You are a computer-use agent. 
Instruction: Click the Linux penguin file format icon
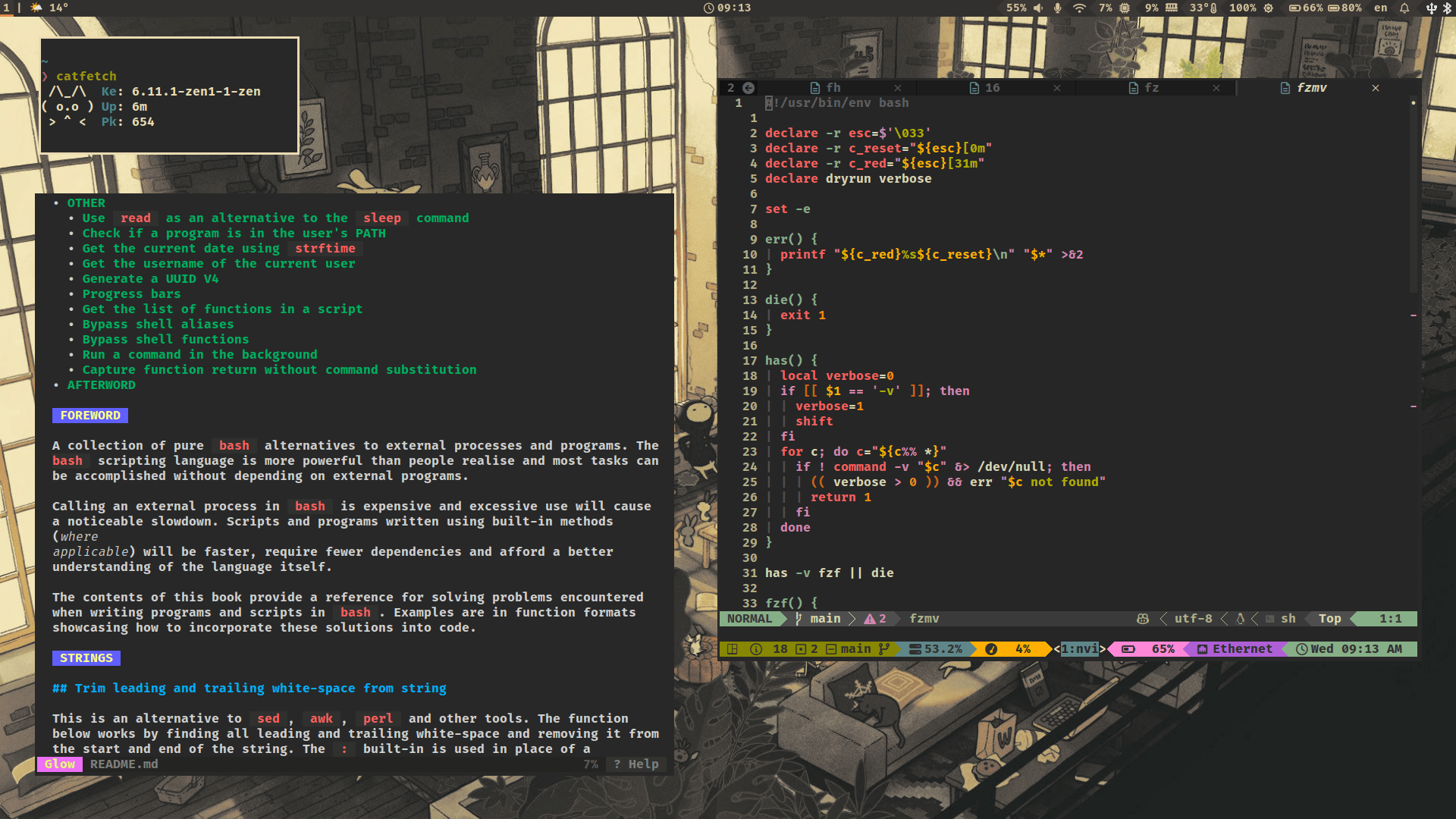click(x=1241, y=619)
